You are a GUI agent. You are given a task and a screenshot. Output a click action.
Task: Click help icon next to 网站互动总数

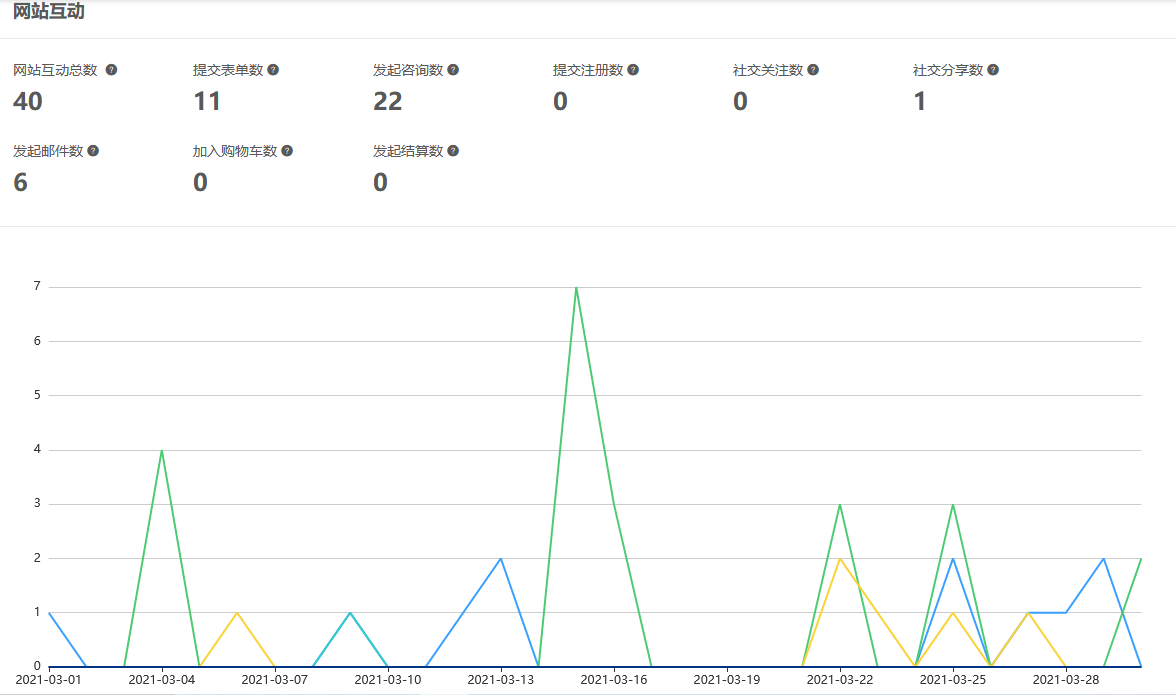click(x=111, y=70)
